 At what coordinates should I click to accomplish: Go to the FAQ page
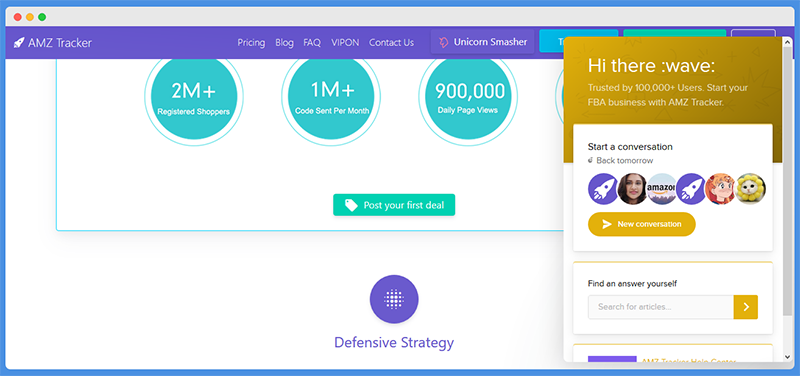click(312, 43)
